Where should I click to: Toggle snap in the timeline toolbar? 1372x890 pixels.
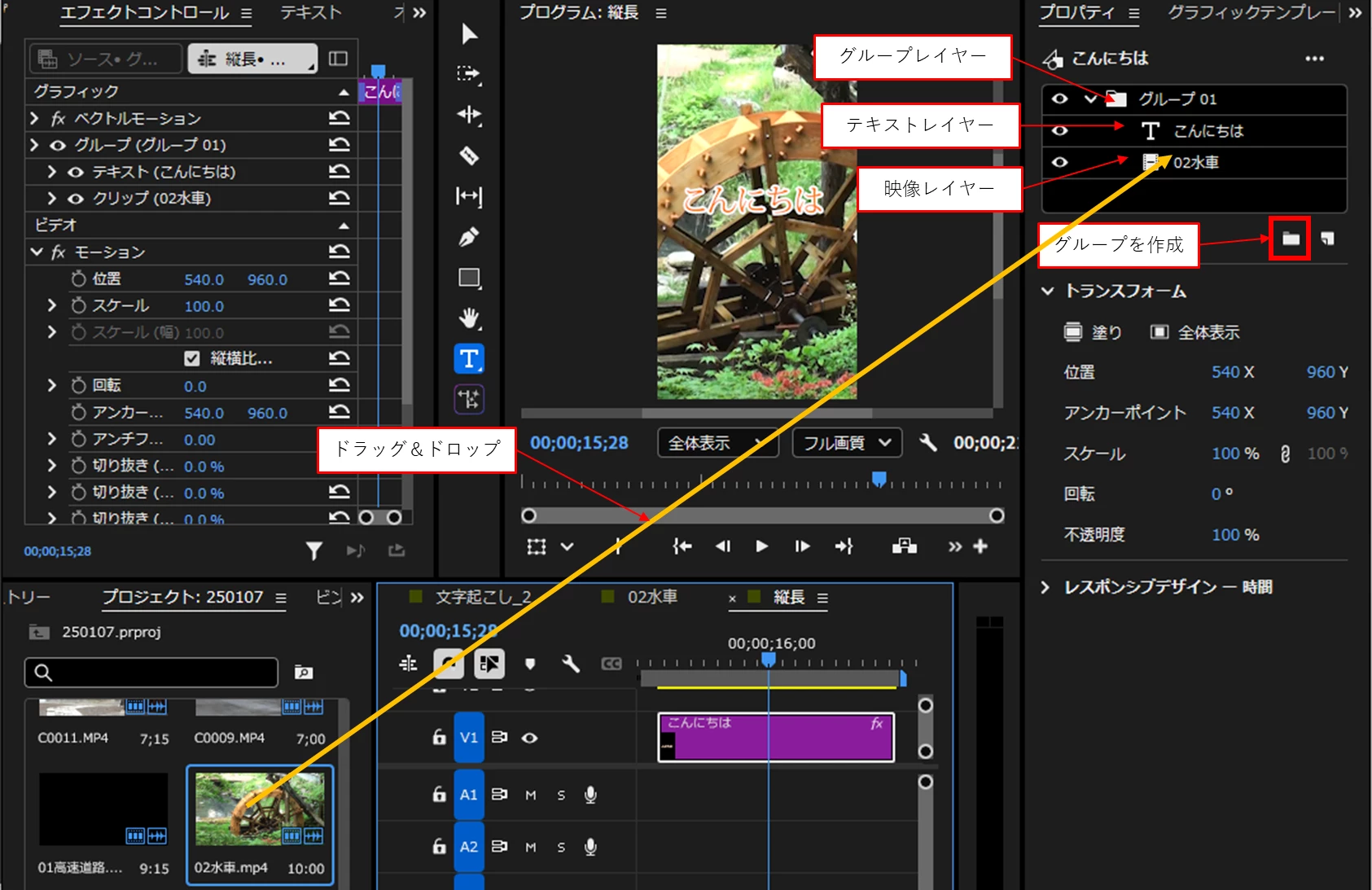click(x=449, y=664)
